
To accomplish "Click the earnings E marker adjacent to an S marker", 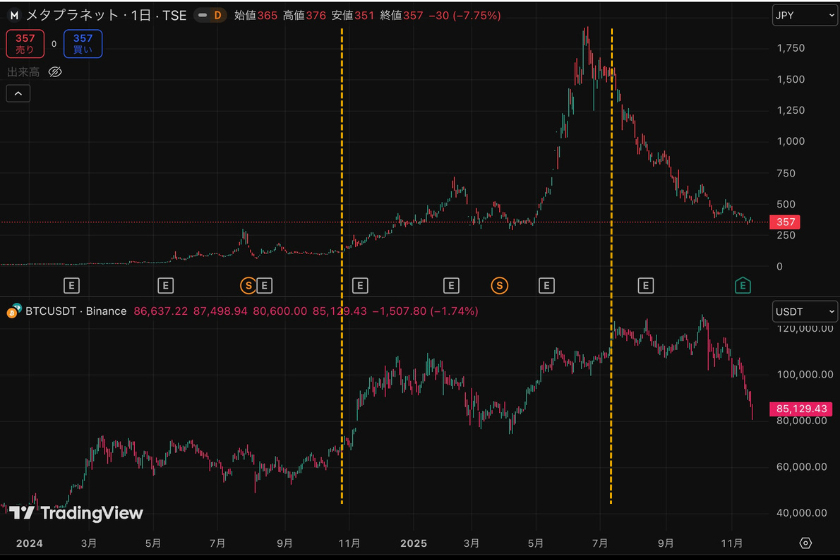I will tap(265, 286).
